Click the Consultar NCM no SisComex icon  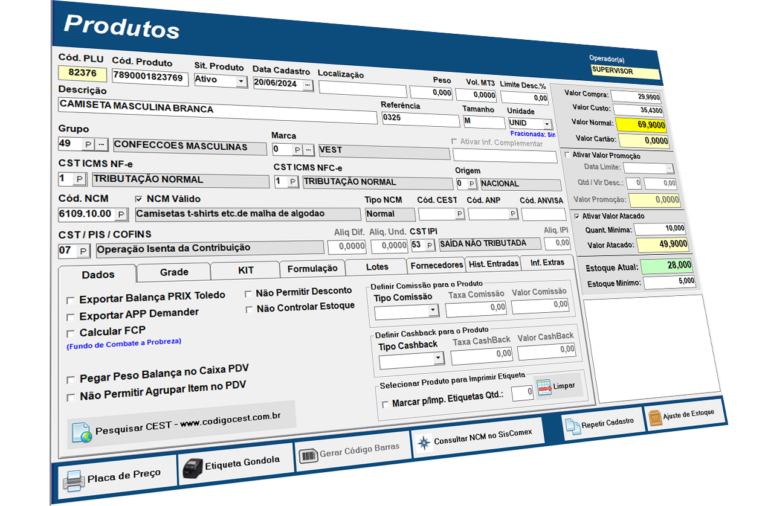coord(423,443)
